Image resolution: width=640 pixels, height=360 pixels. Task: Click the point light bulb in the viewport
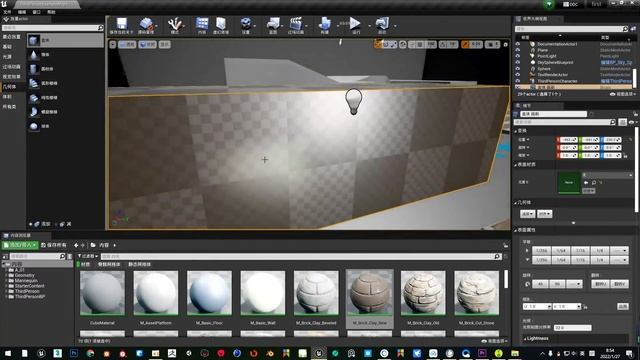pos(353,101)
